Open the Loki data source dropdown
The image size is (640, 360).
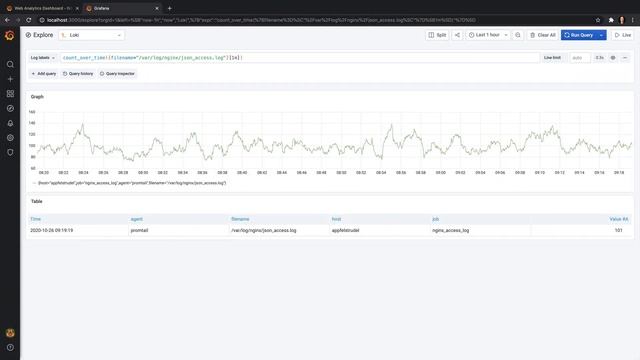(91, 35)
